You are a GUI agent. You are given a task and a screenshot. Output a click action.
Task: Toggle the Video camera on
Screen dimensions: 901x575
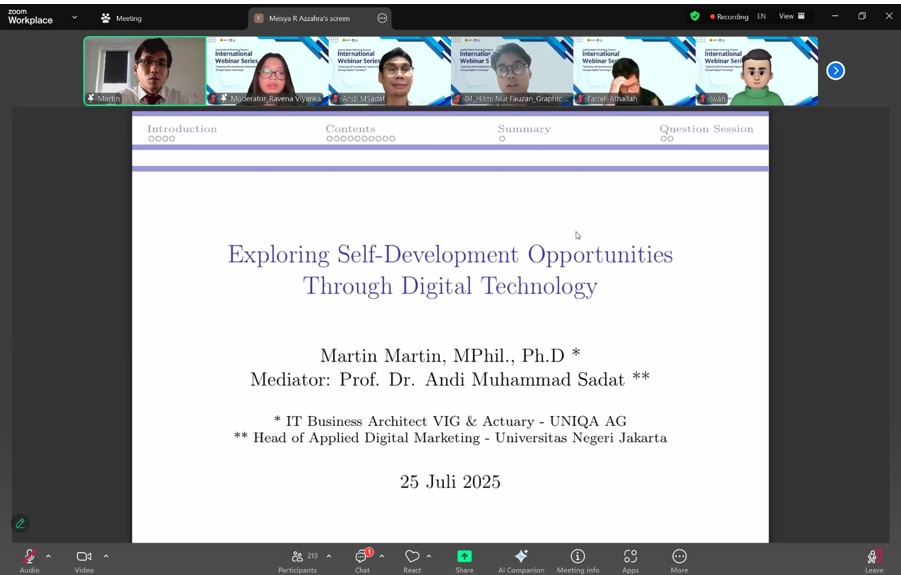84,557
